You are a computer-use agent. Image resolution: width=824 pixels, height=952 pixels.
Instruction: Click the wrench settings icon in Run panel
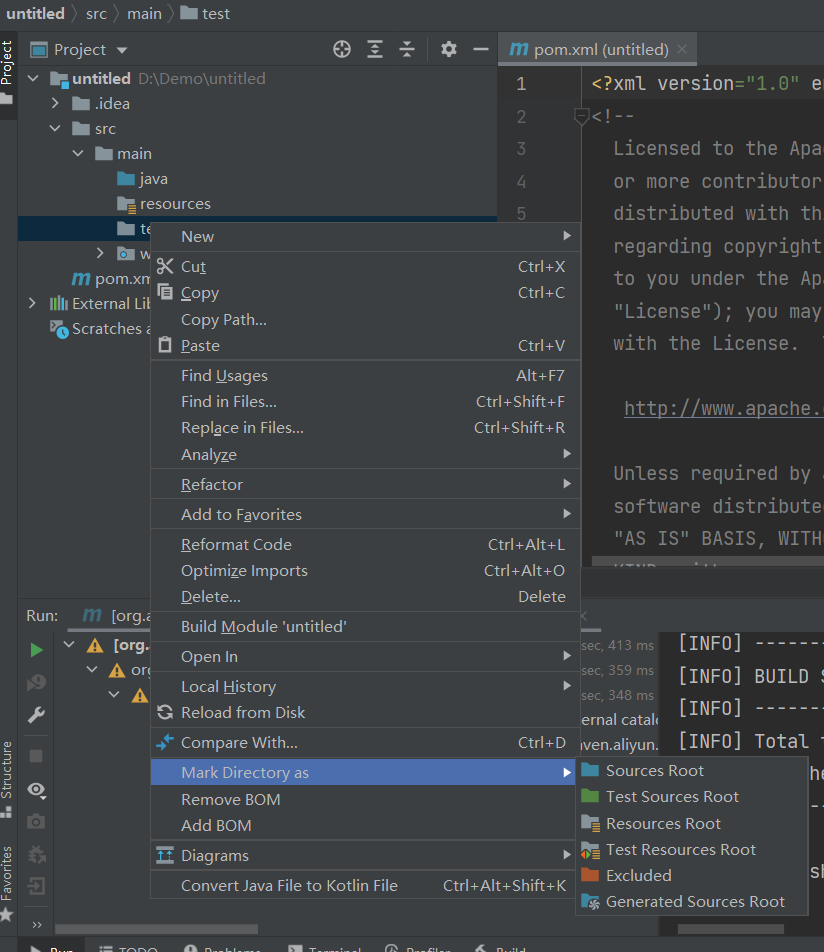point(36,715)
